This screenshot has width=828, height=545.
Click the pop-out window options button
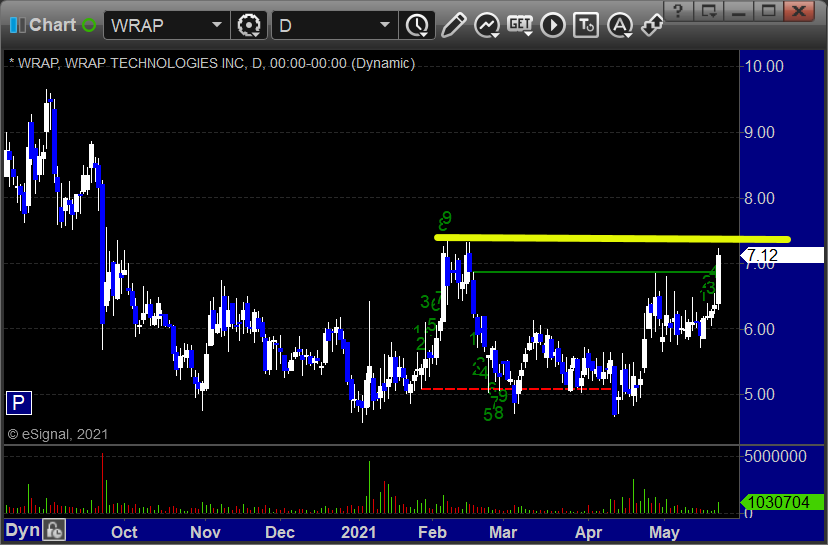tap(708, 11)
